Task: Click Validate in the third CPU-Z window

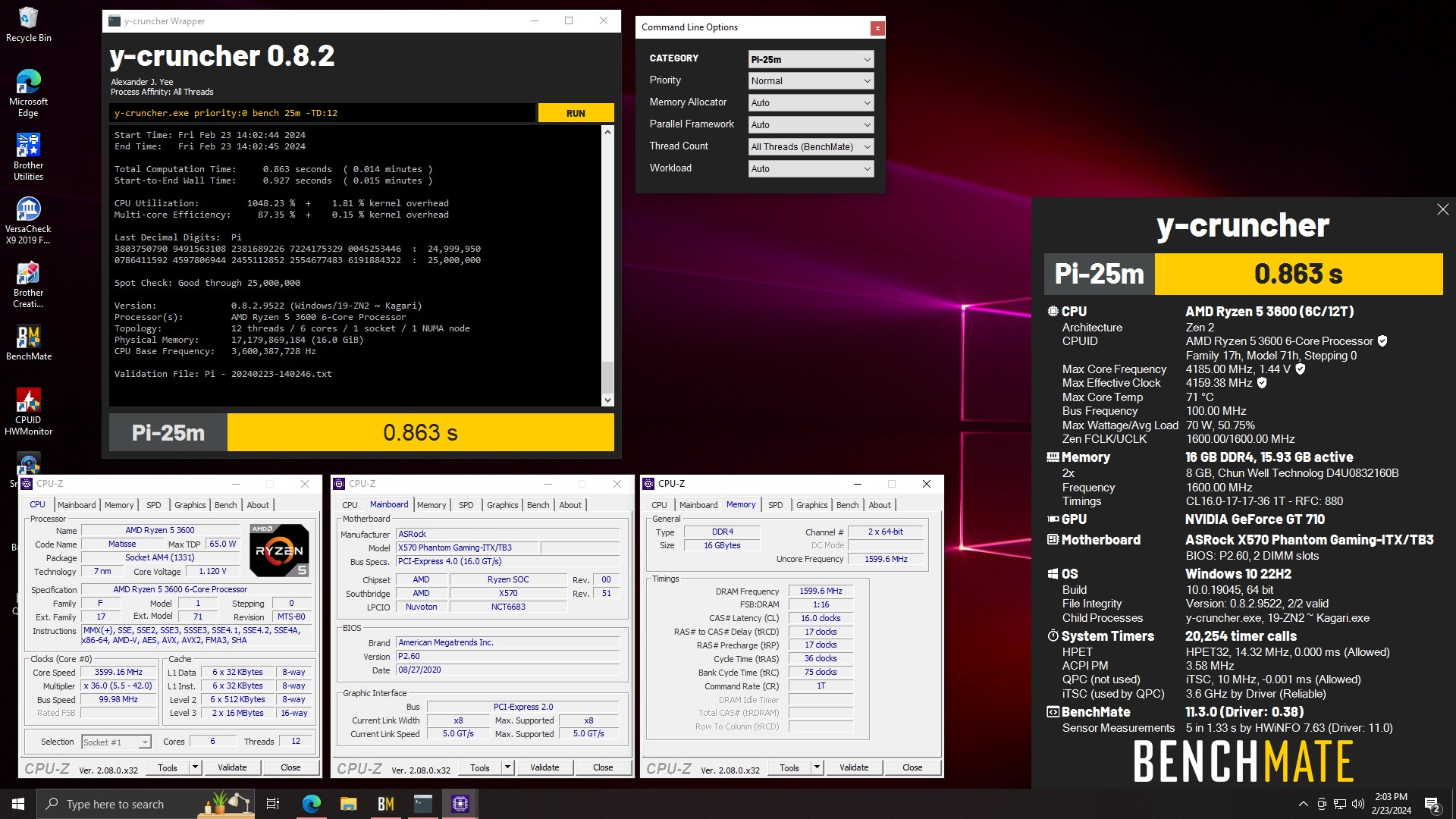Action: coord(854,767)
